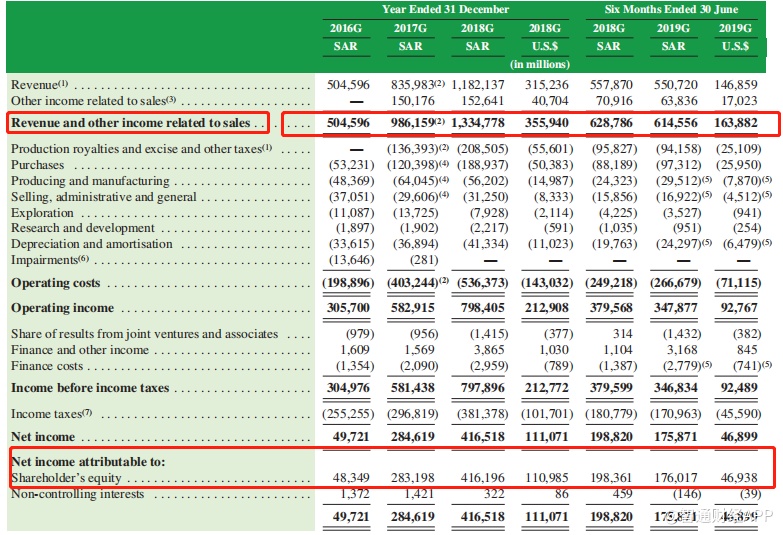783x535 pixels.
Task: Select the 'Revenue and other income related to sales' label
Action: 130,123
